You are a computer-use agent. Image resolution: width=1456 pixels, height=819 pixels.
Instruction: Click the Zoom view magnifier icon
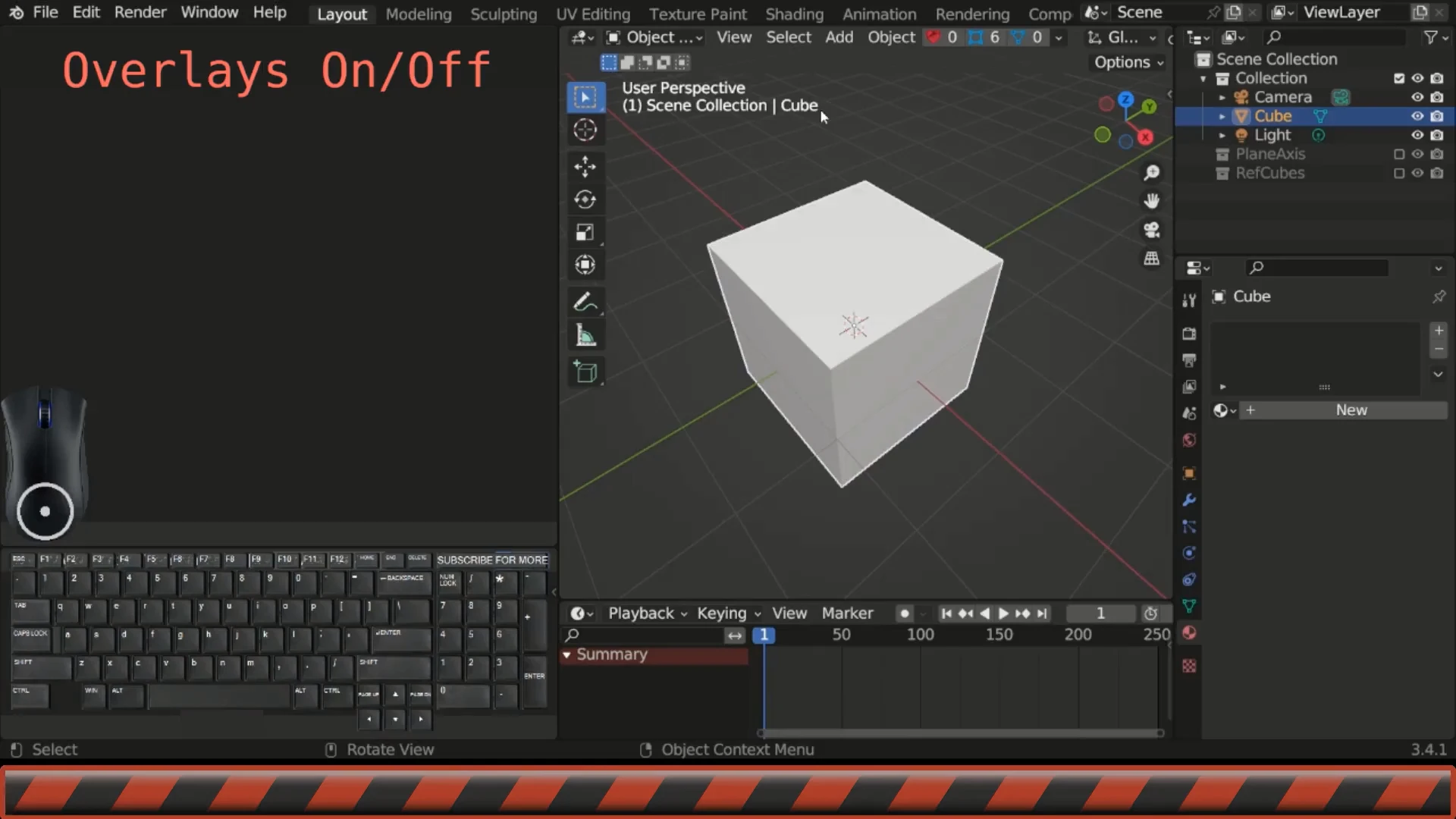pos(1151,173)
